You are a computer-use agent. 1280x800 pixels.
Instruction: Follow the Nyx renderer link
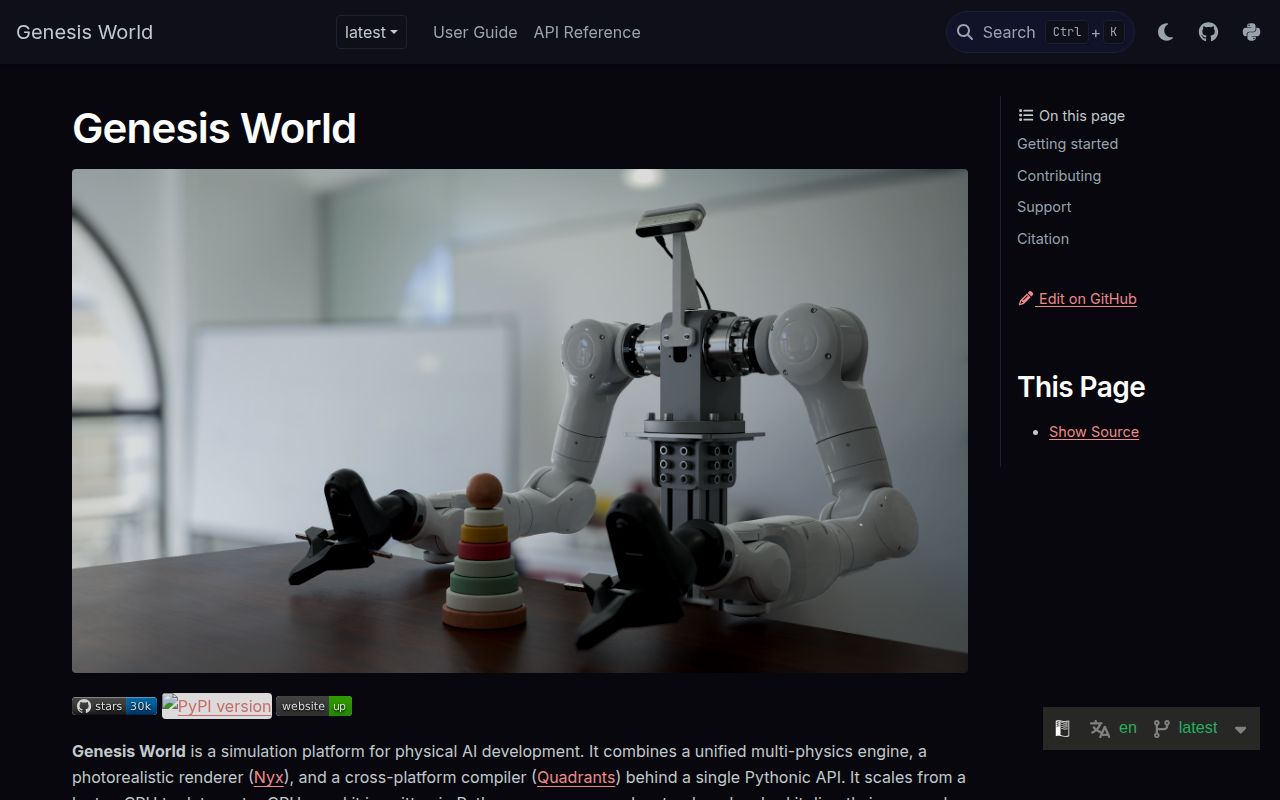[269, 777]
